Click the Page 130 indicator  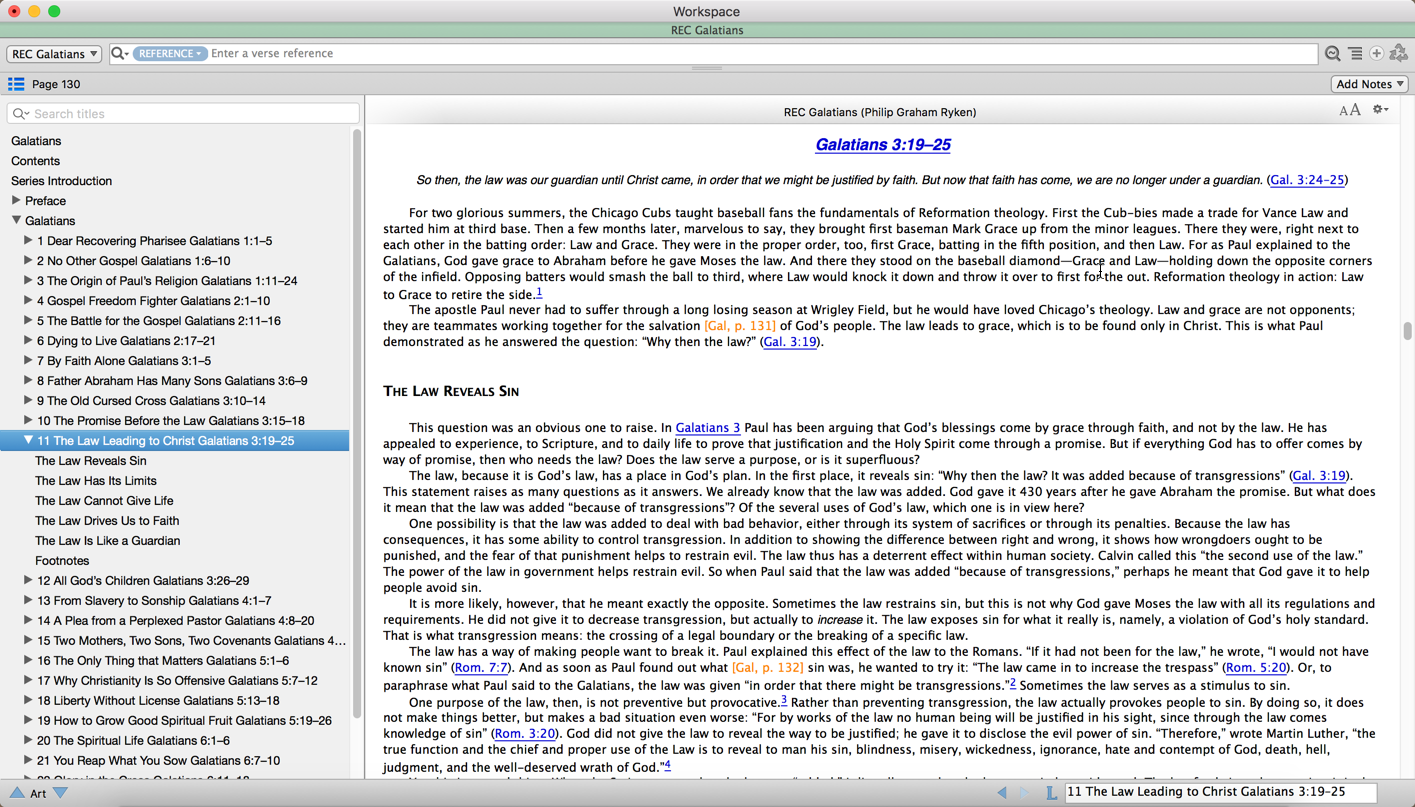point(56,84)
